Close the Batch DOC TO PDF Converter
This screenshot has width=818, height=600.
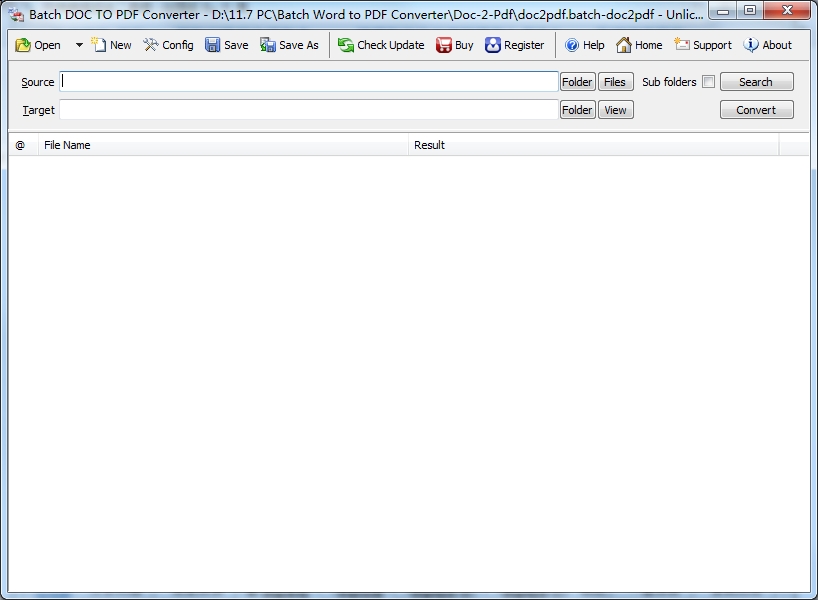click(x=787, y=10)
